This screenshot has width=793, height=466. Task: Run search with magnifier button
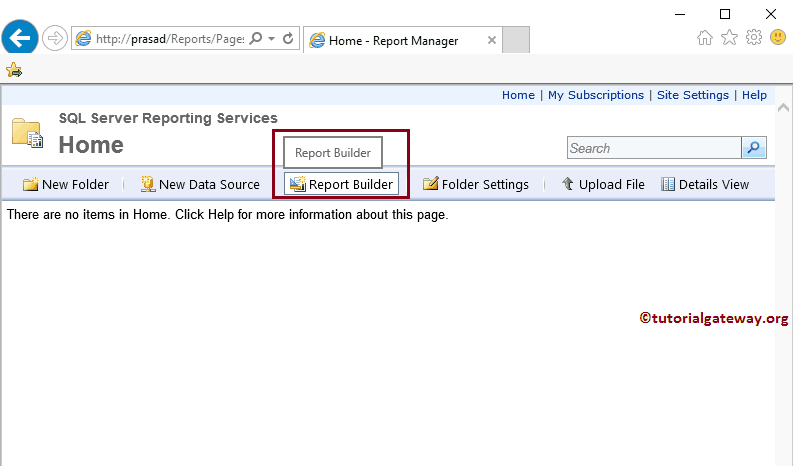pyautogui.click(x=754, y=148)
